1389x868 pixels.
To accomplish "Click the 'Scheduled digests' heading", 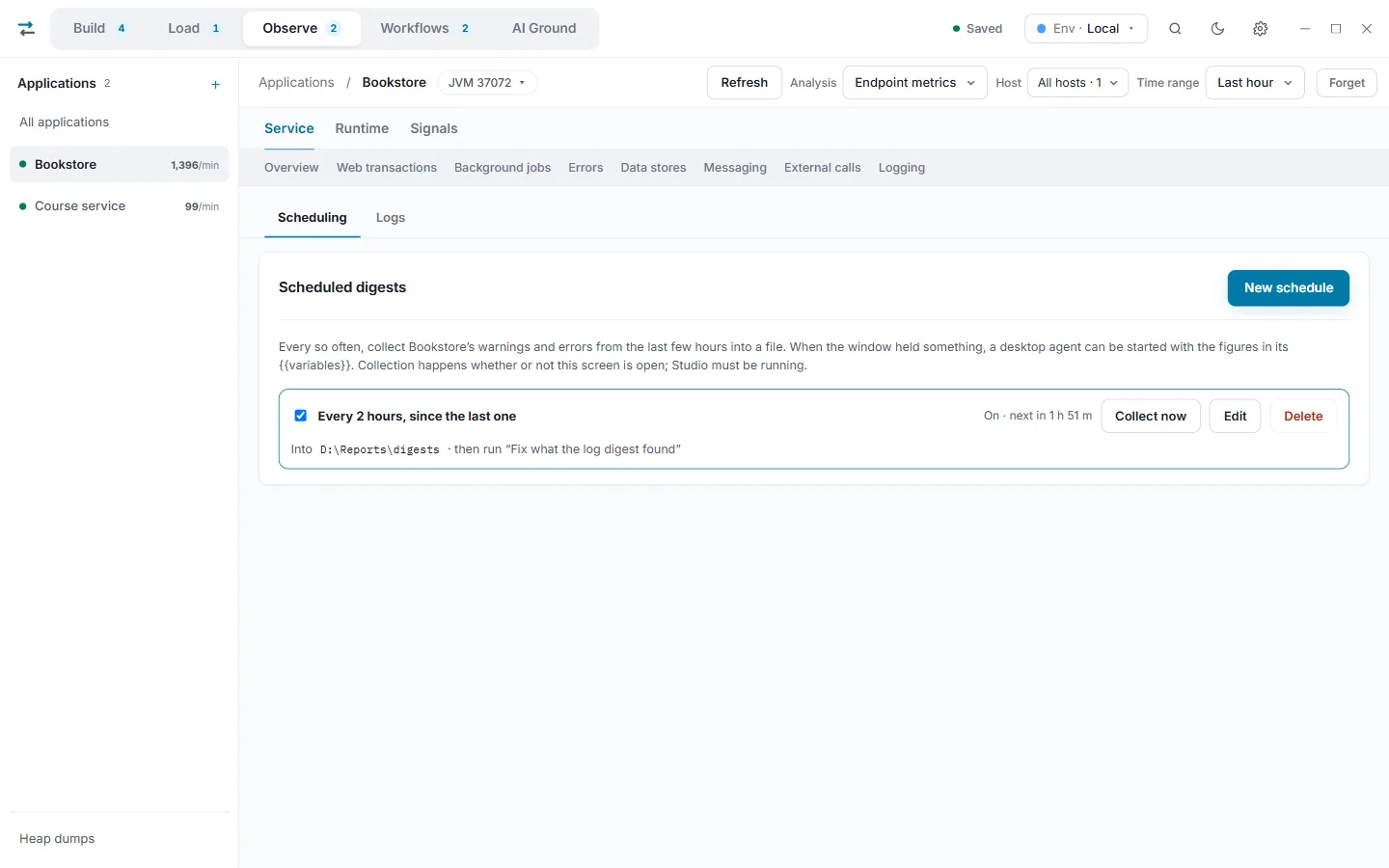I will tap(342, 287).
